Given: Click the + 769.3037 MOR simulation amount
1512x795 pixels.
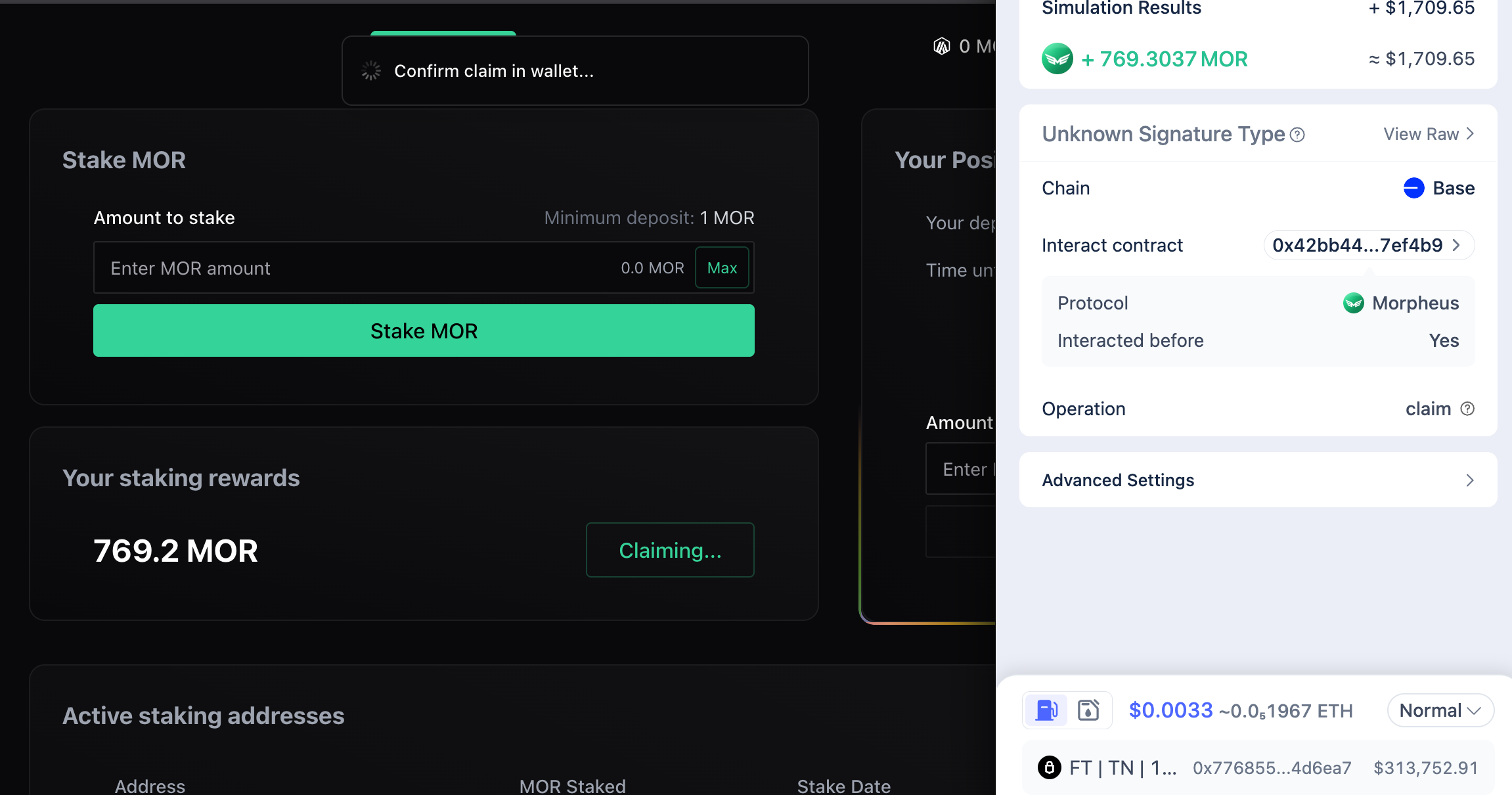Looking at the screenshot, I should coord(1165,59).
